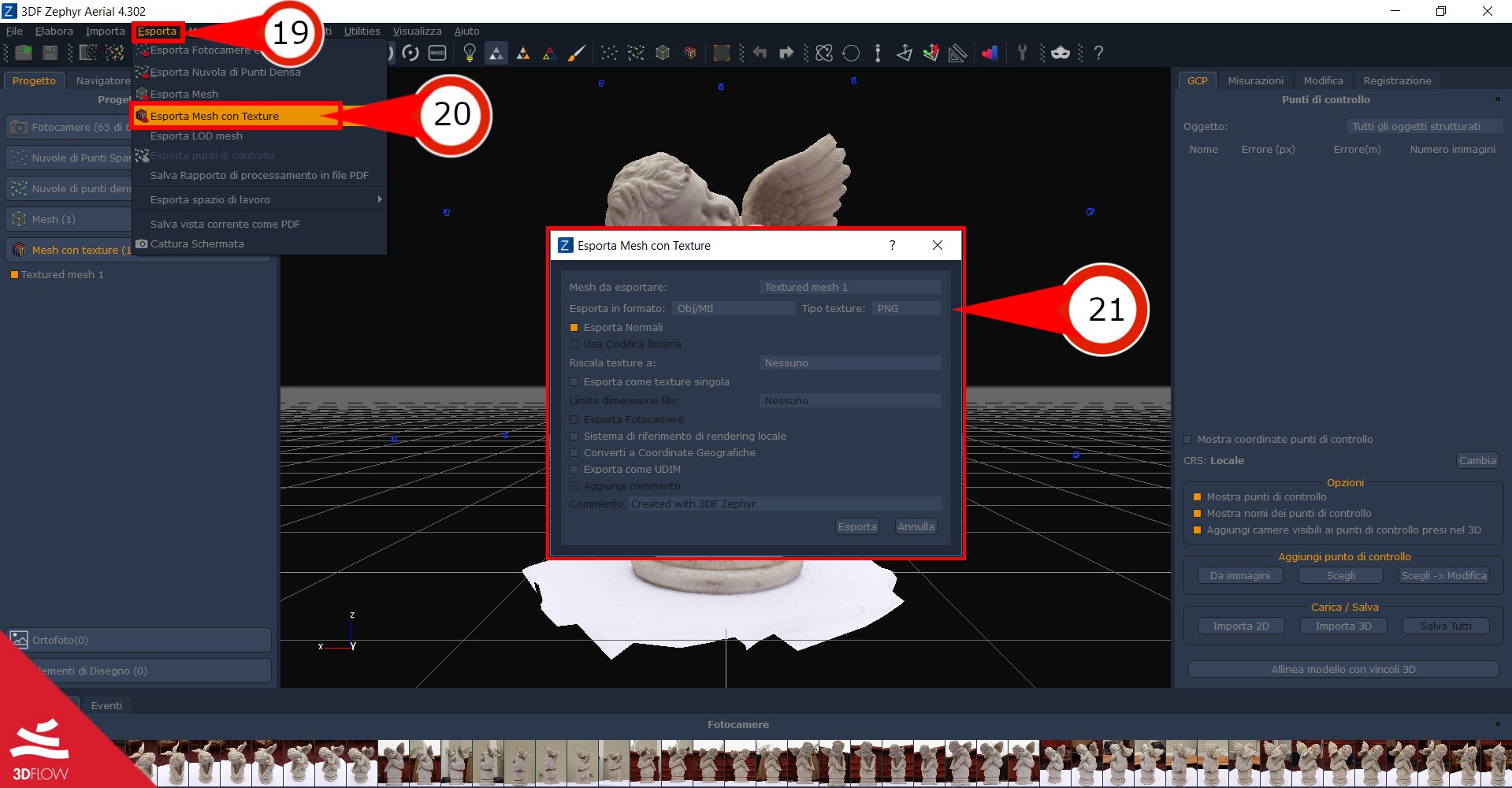Open the Tipo texture PNG dropdown

(x=907, y=308)
